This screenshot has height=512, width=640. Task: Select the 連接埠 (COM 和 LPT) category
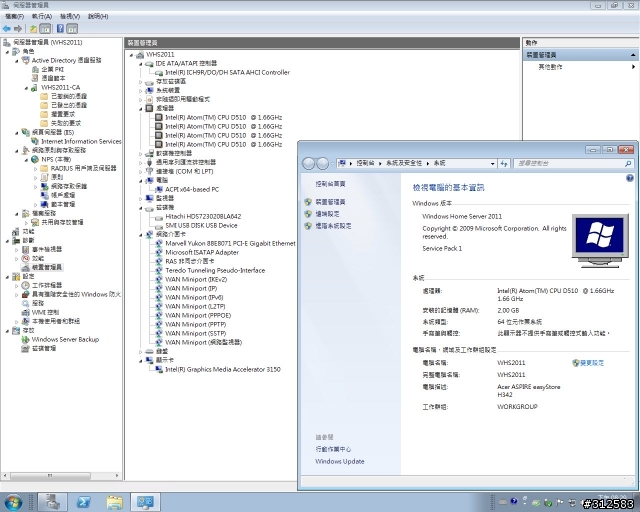click(x=184, y=171)
